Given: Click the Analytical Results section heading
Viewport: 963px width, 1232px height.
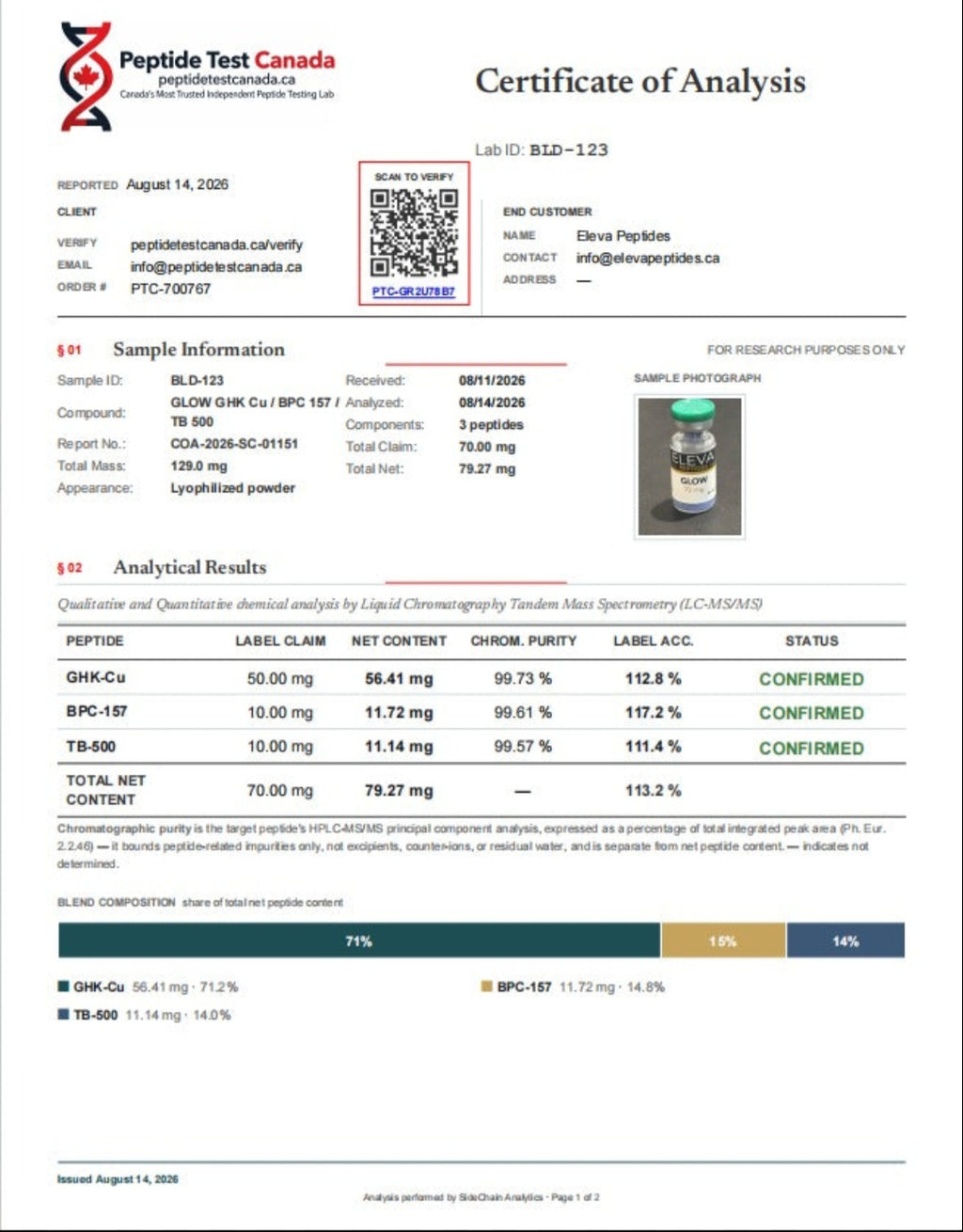Looking at the screenshot, I should tap(189, 567).
